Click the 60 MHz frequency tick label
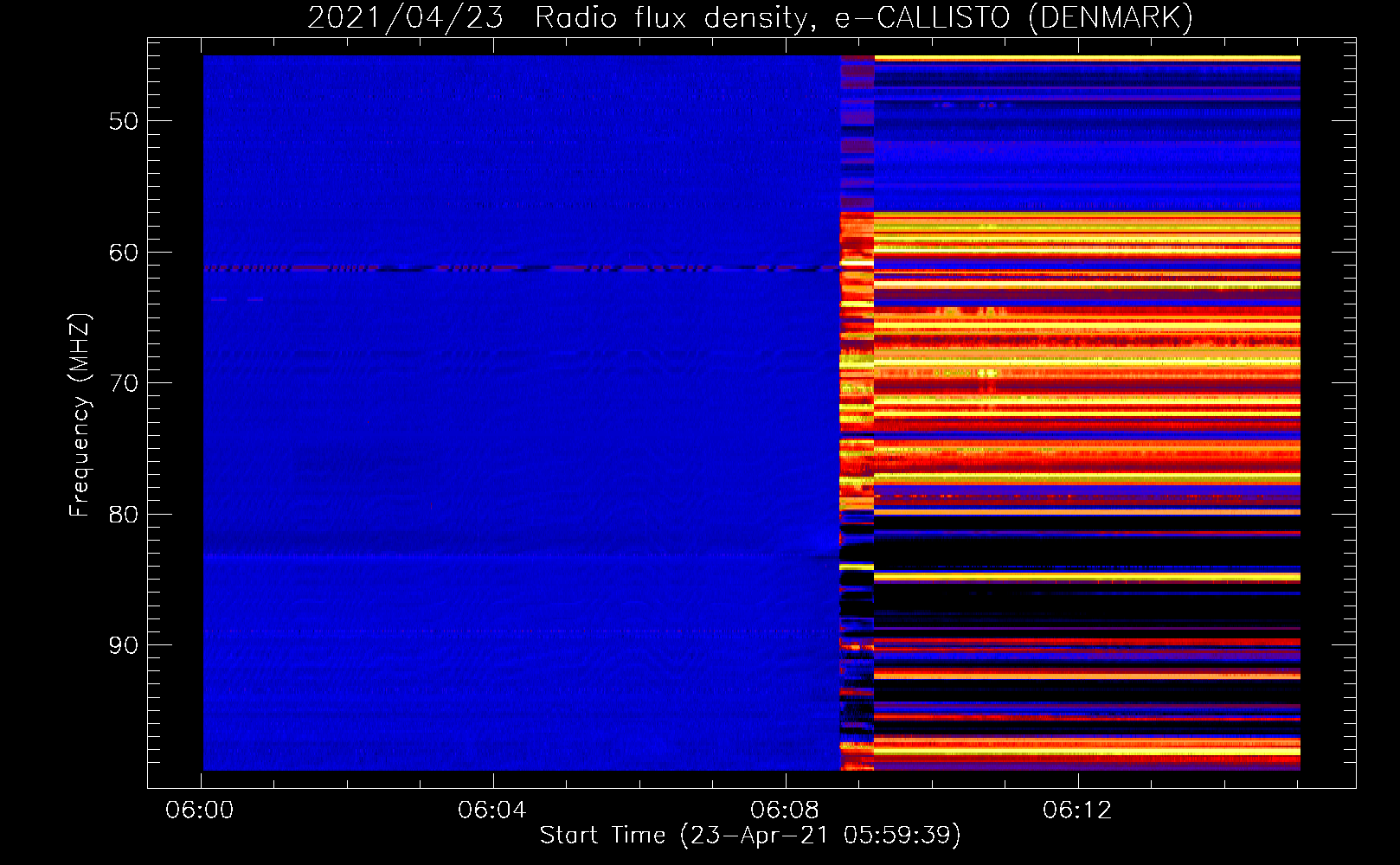Image resolution: width=1400 pixels, height=865 pixels. pyautogui.click(x=124, y=253)
